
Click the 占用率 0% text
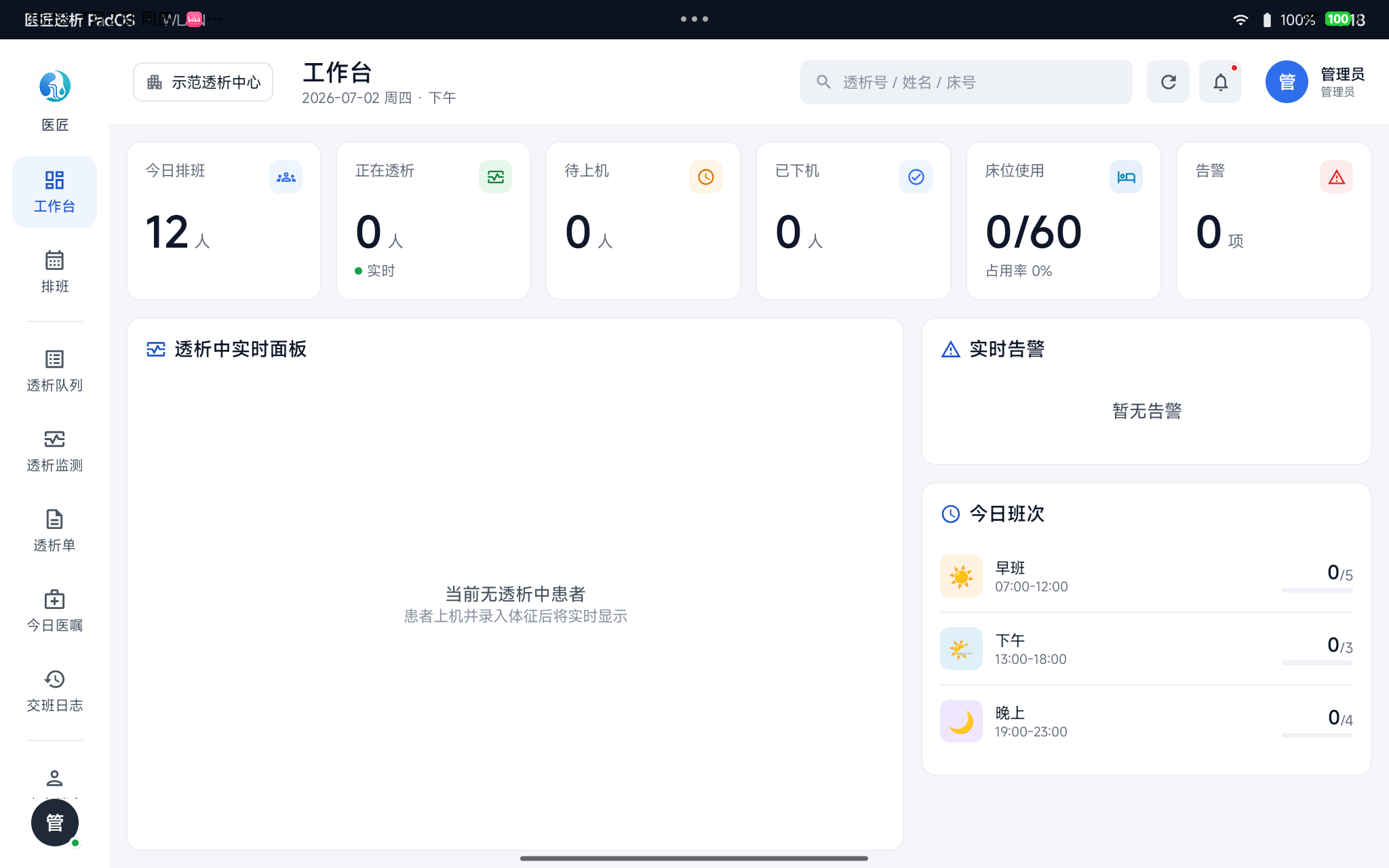pos(1019,271)
